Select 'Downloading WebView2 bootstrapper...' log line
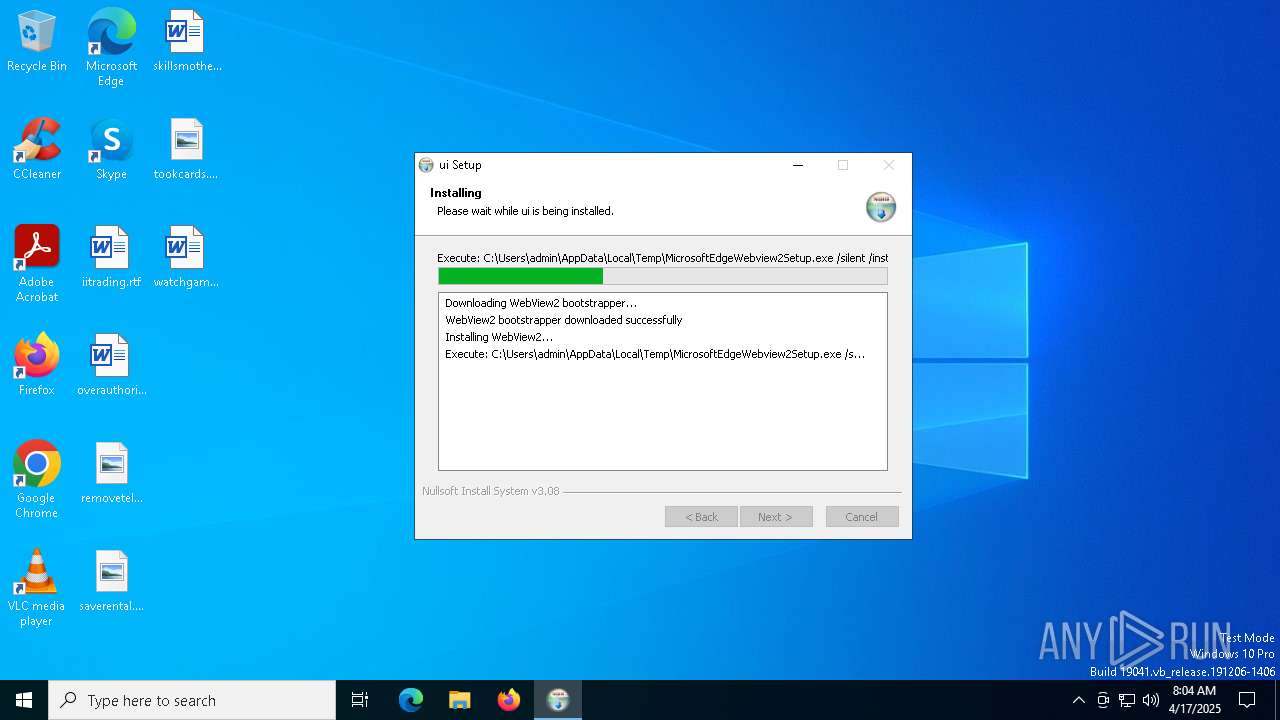The image size is (1280, 720). [541, 303]
